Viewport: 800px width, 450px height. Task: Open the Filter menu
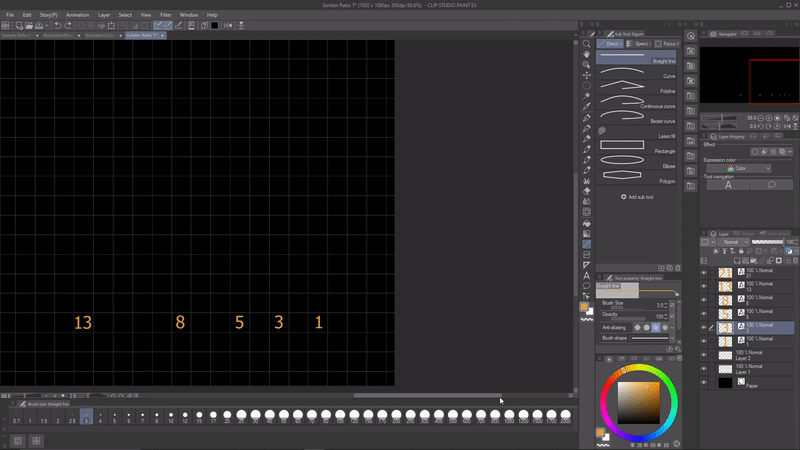tap(166, 15)
